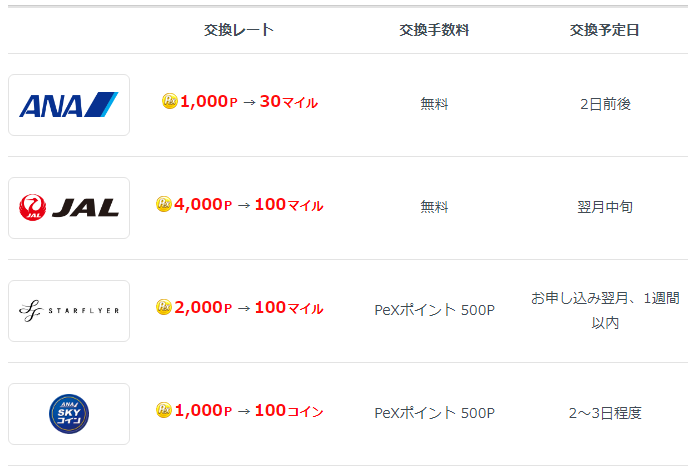Click the 無料 fee in ANA row
Viewport: 697px width, 475px height.
pos(434,104)
